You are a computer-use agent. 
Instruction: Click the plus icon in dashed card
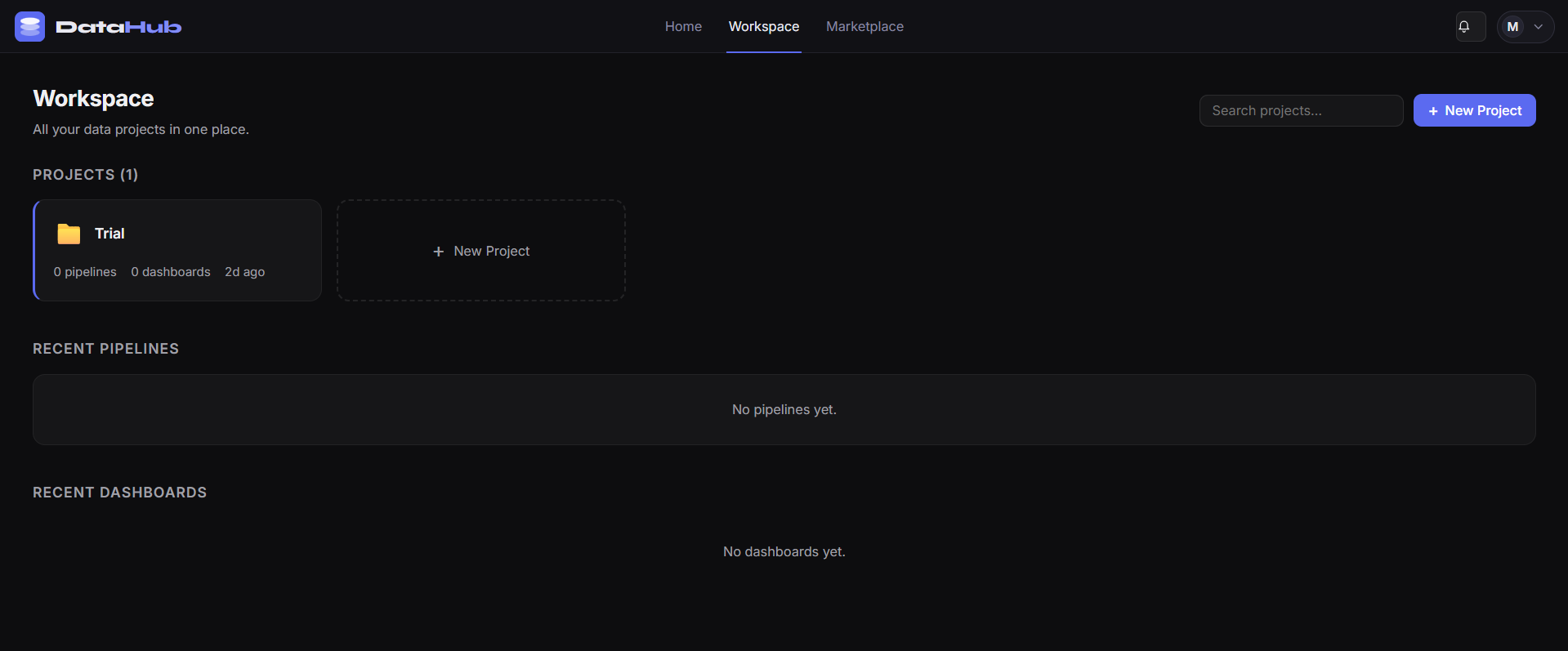point(439,252)
